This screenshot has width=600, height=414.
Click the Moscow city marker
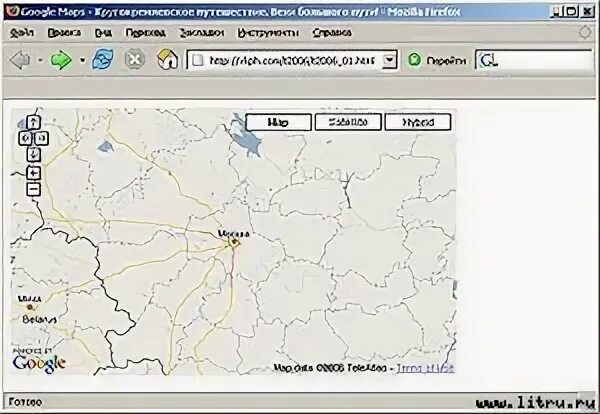pos(233,242)
